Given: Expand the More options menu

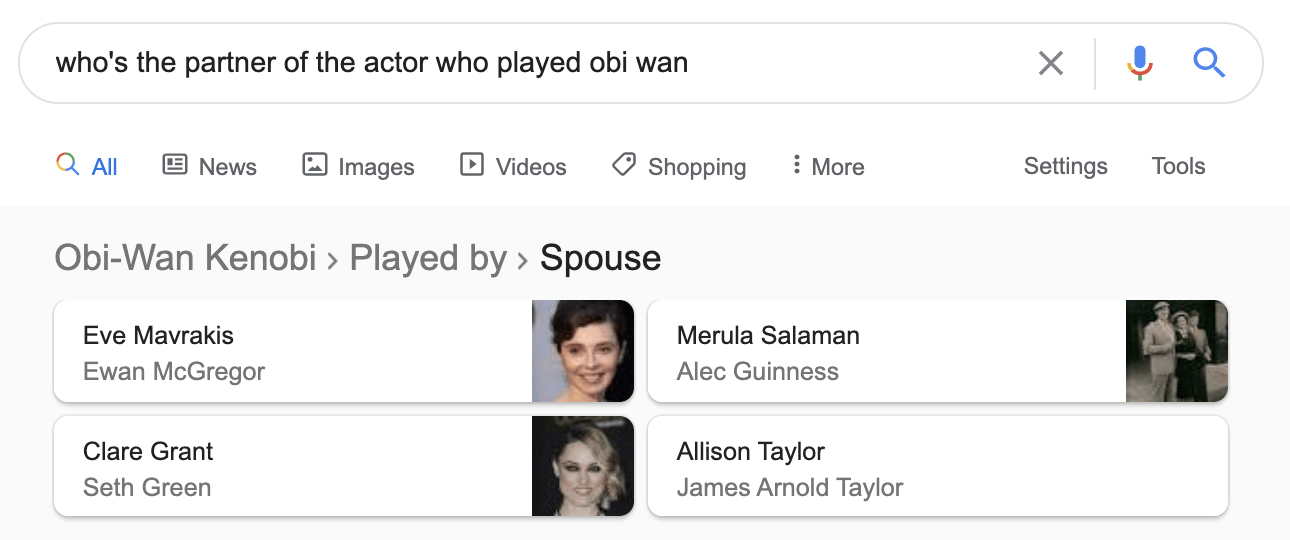Looking at the screenshot, I should tap(828, 166).
